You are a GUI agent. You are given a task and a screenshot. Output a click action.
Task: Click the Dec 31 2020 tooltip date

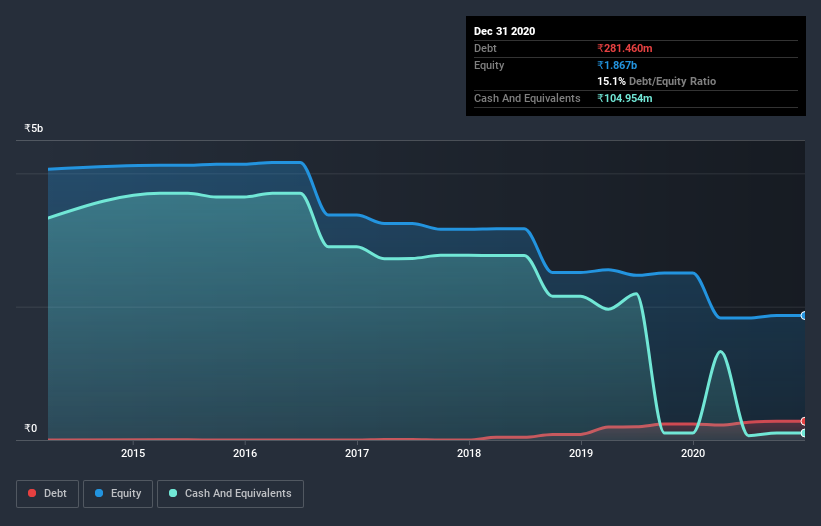click(x=504, y=31)
